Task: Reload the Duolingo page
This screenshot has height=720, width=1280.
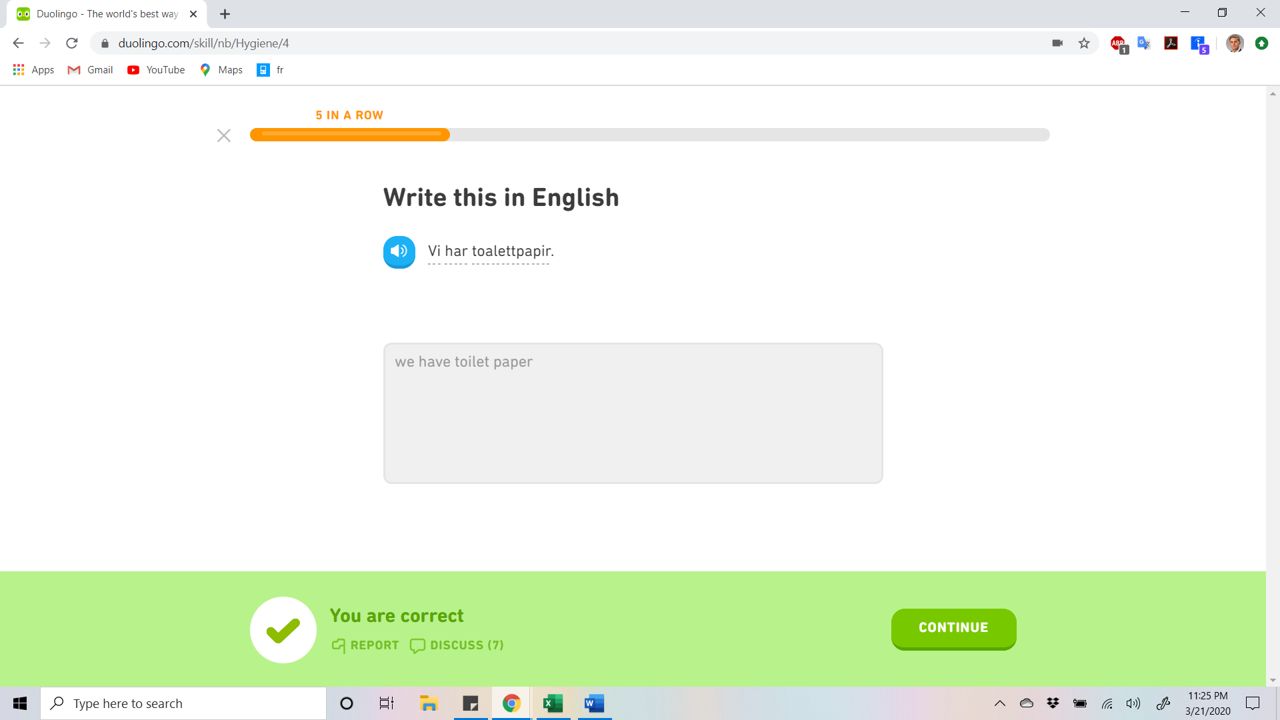Action: pyautogui.click(x=72, y=43)
